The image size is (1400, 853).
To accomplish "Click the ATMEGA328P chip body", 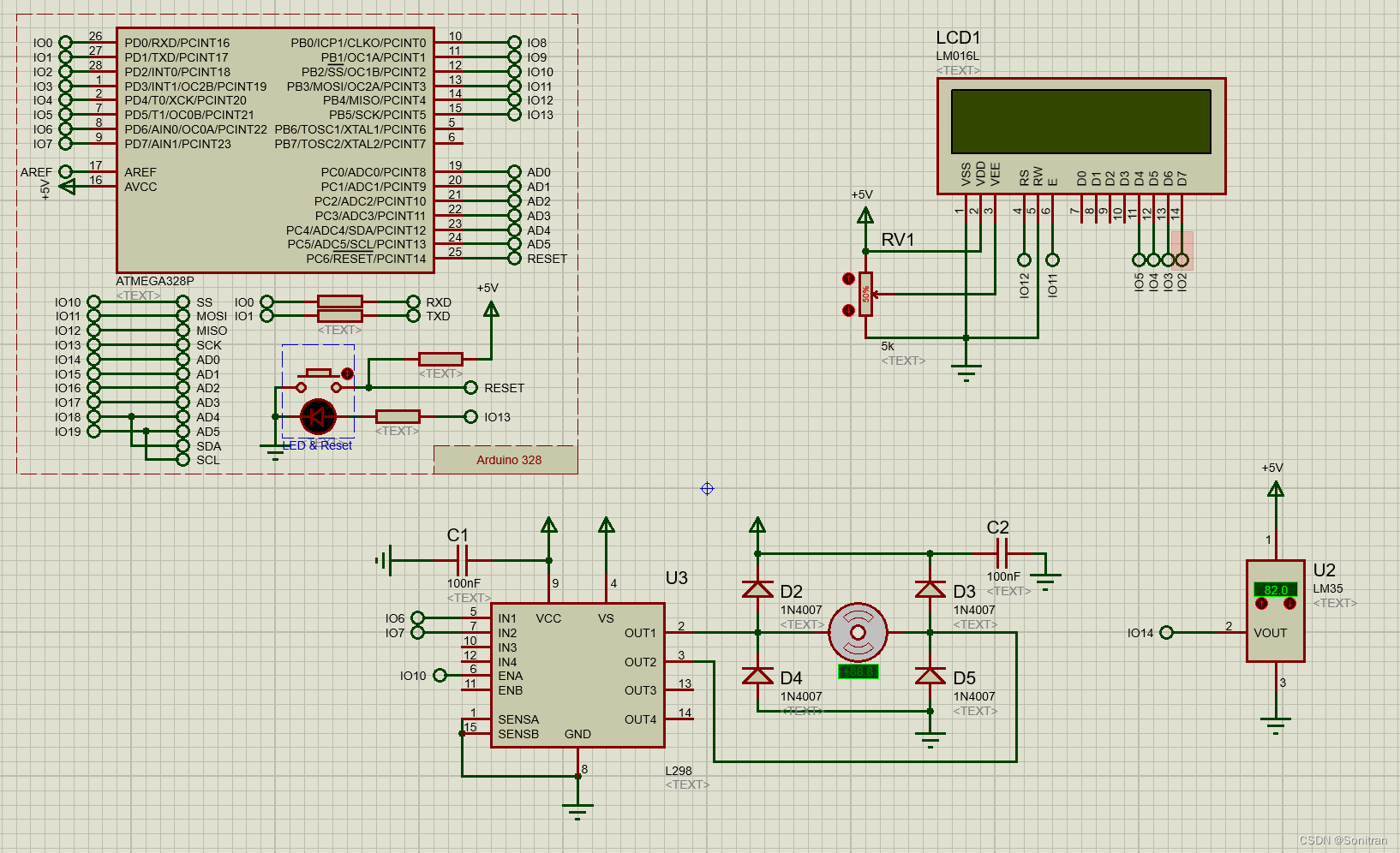I will pyautogui.click(x=275, y=150).
